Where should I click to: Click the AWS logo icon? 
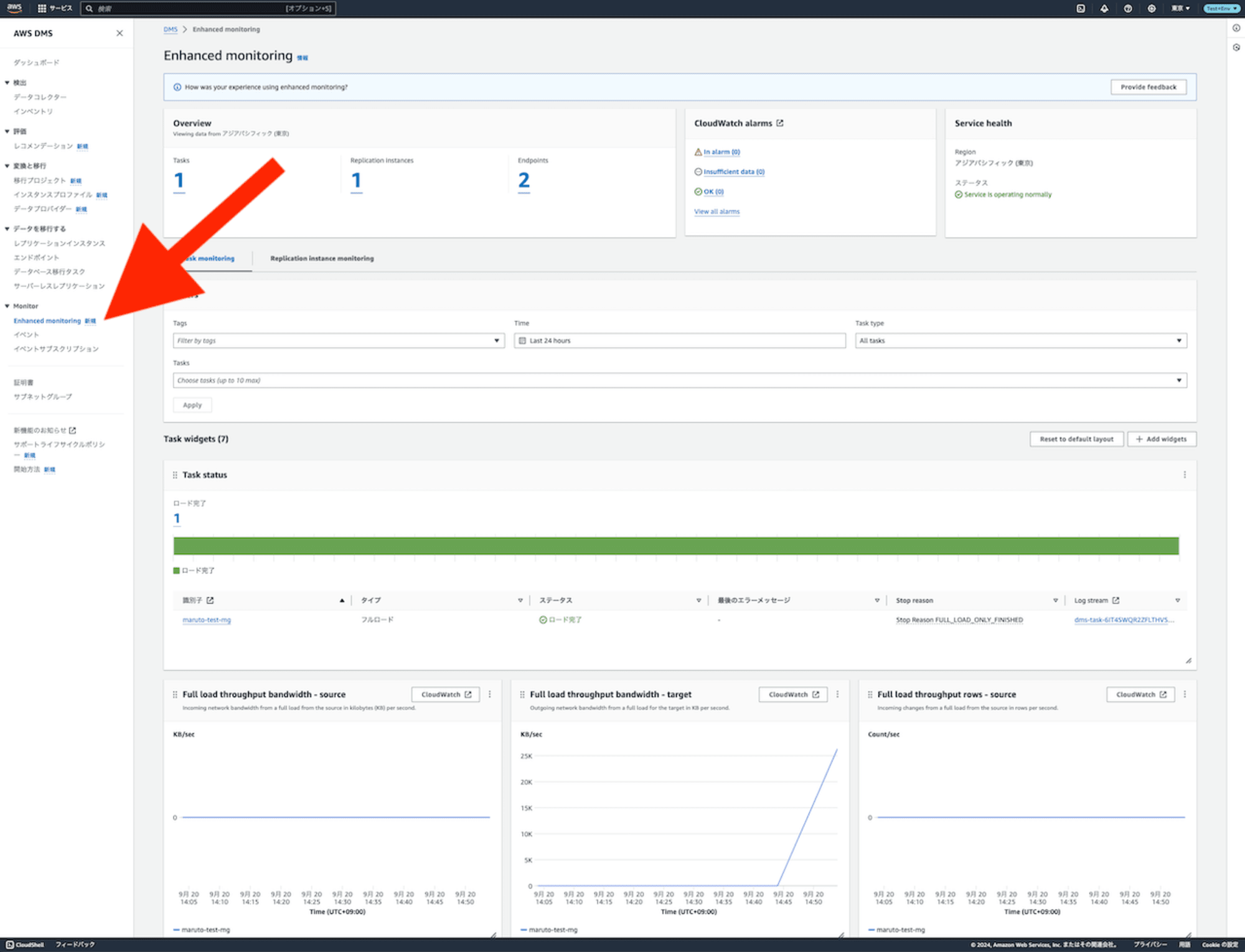pos(14,8)
